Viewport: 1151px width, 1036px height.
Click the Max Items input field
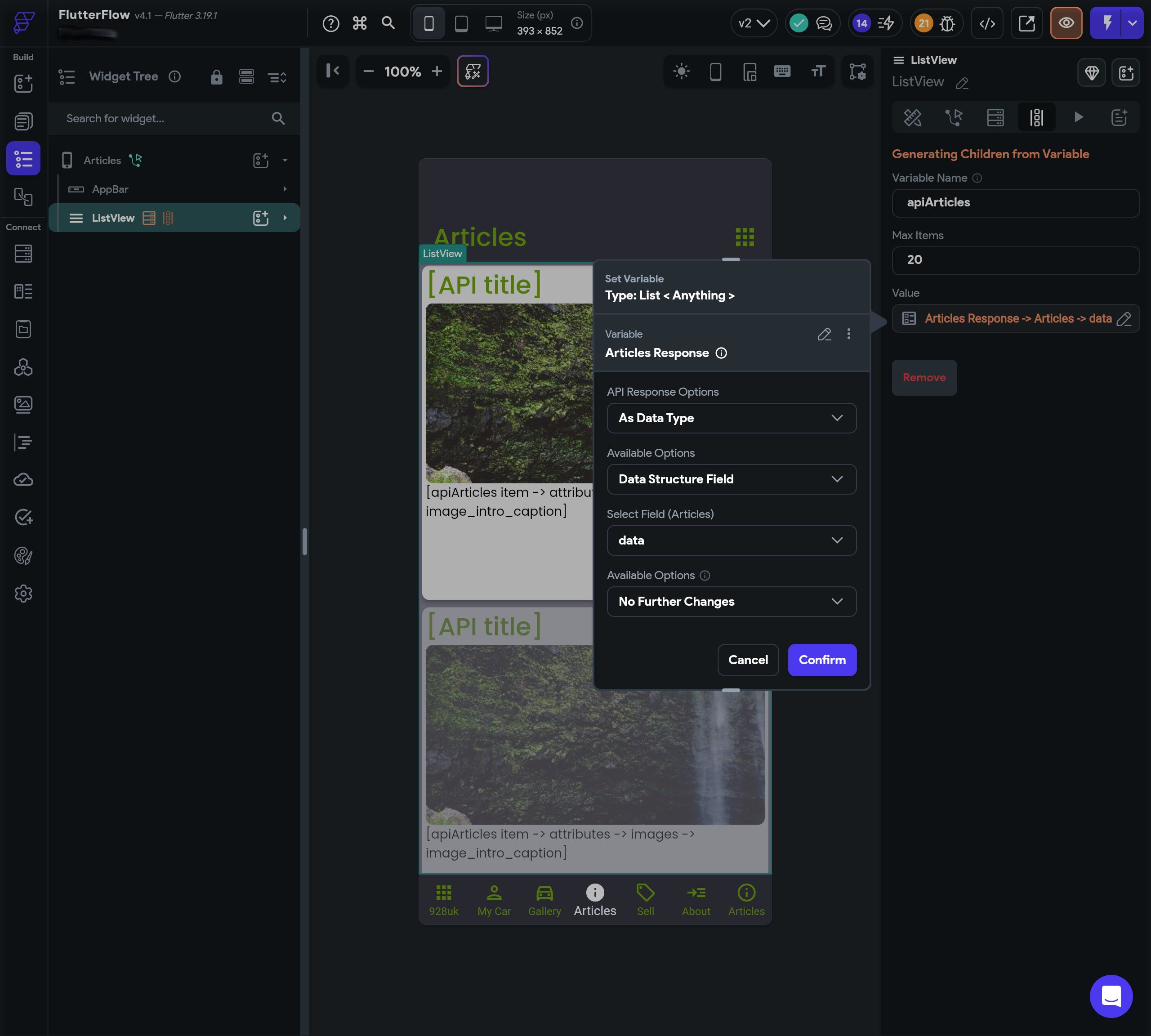click(1015, 260)
